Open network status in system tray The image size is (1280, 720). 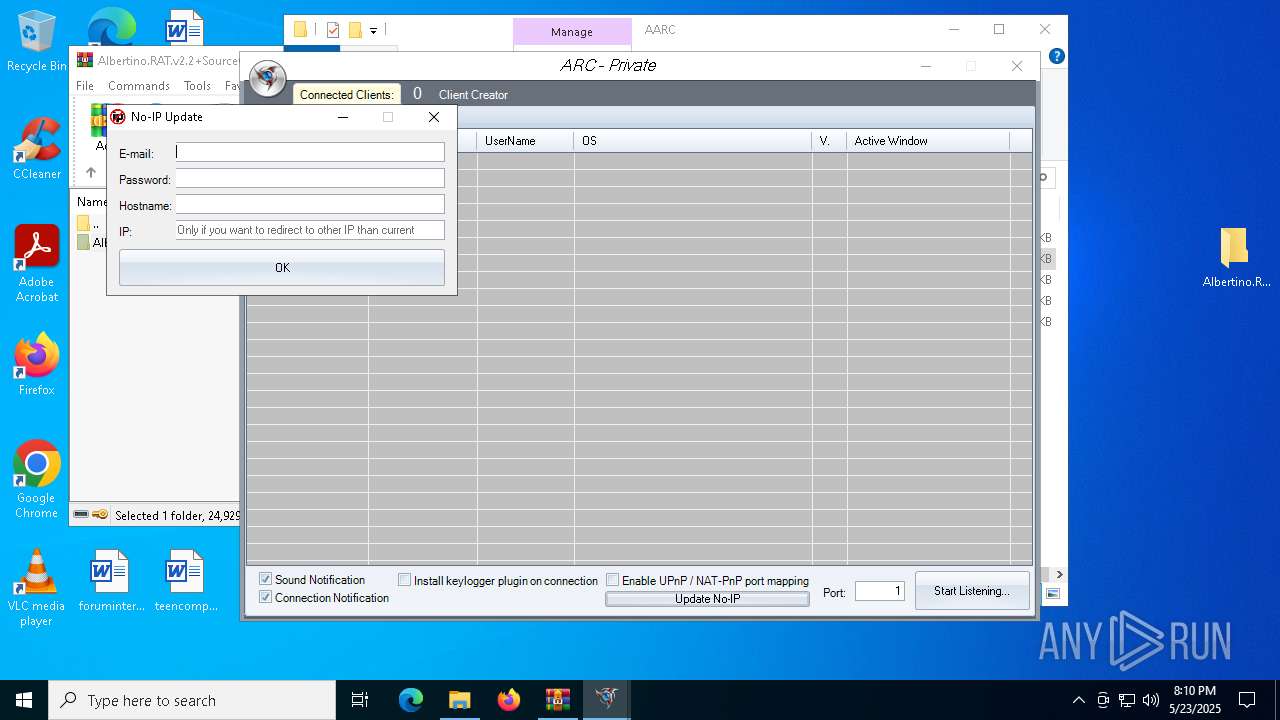(x=1127, y=700)
